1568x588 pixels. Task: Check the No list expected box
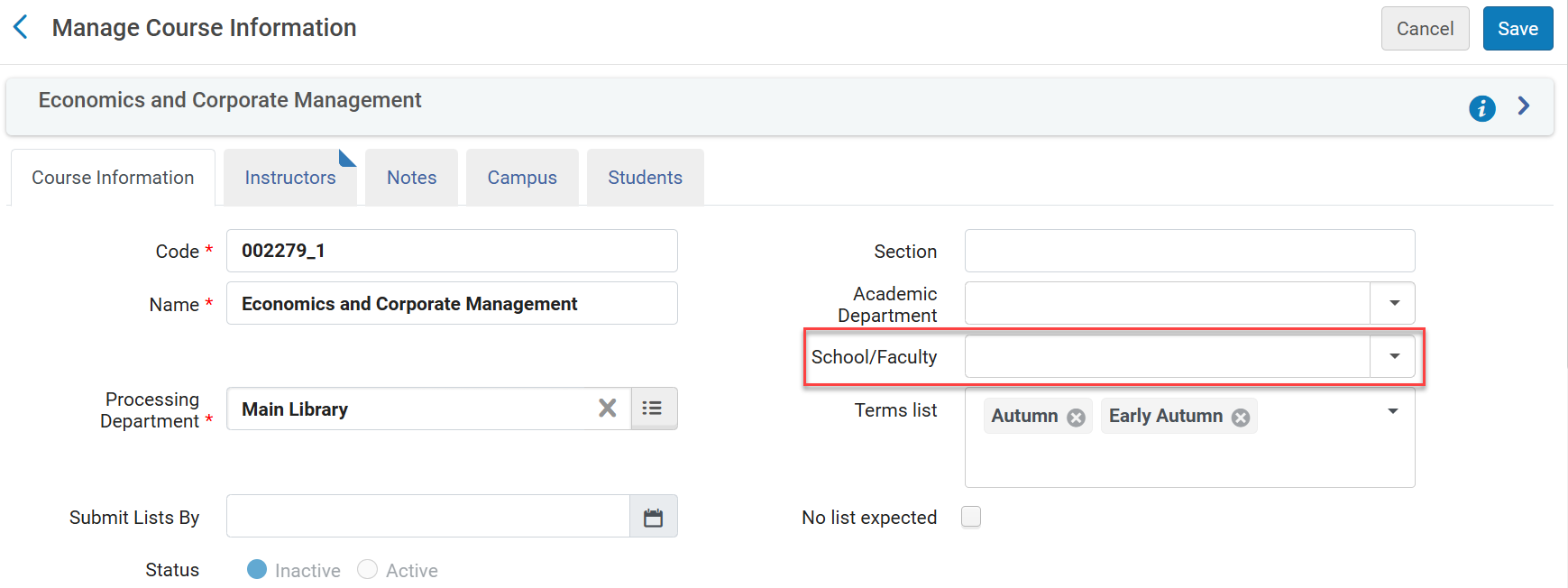[x=971, y=517]
